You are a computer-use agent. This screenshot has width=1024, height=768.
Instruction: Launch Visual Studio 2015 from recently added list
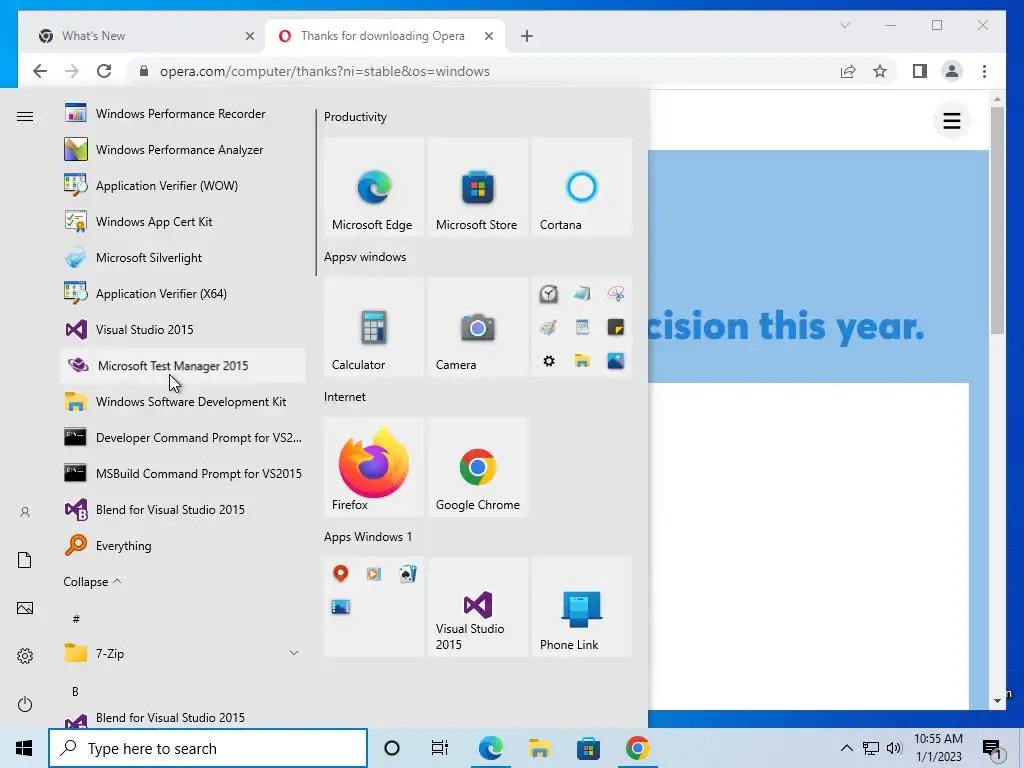coord(183,329)
